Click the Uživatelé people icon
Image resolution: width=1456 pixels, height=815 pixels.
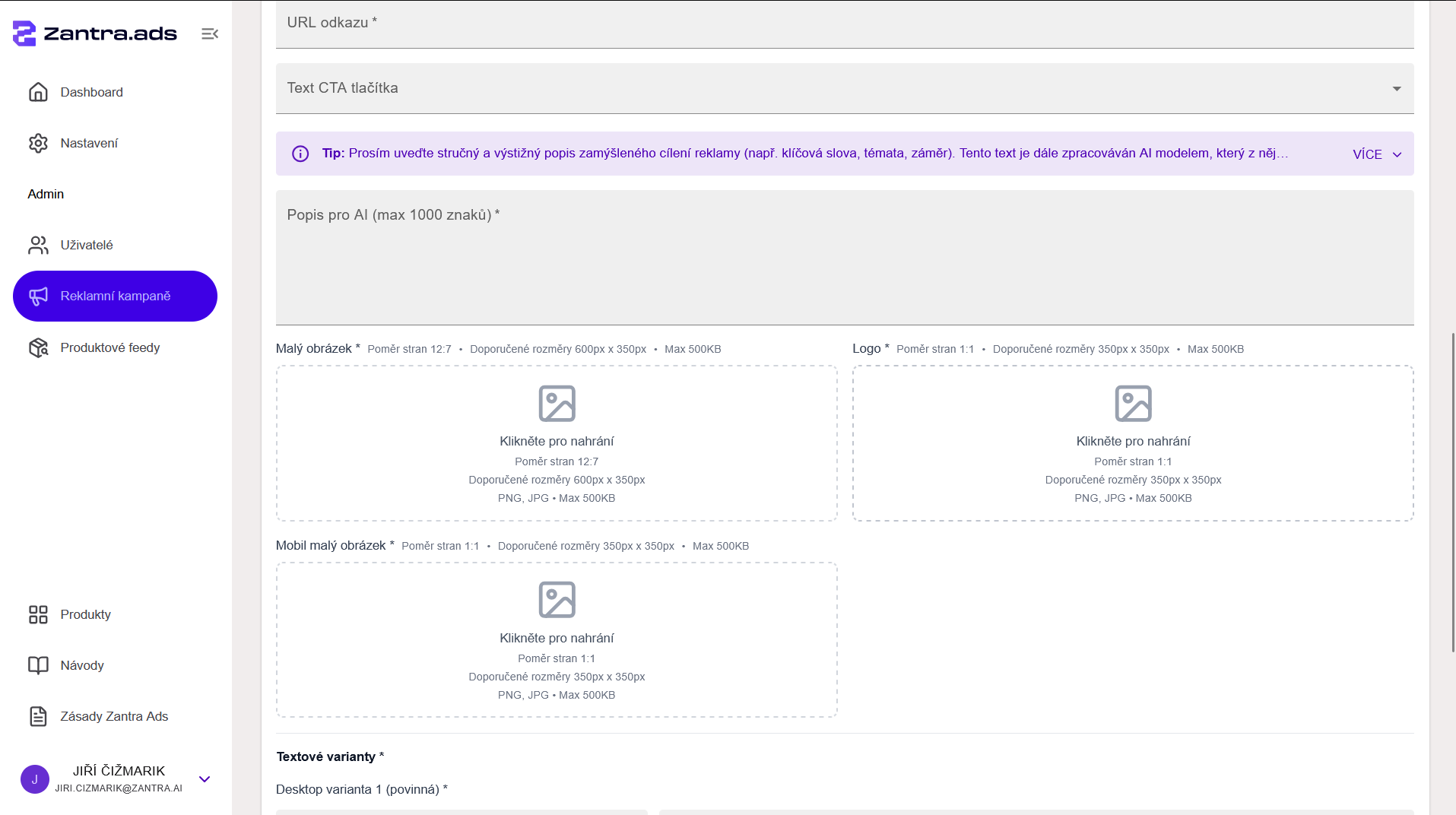pyautogui.click(x=38, y=245)
